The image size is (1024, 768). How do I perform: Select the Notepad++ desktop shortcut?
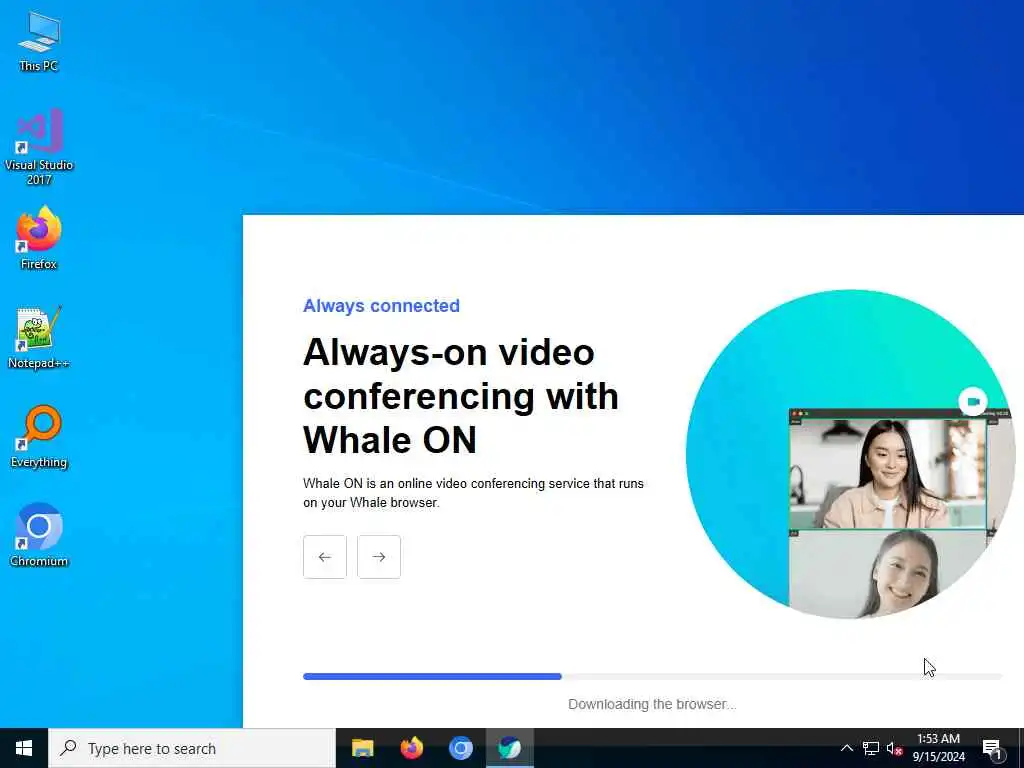[x=39, y=338]
